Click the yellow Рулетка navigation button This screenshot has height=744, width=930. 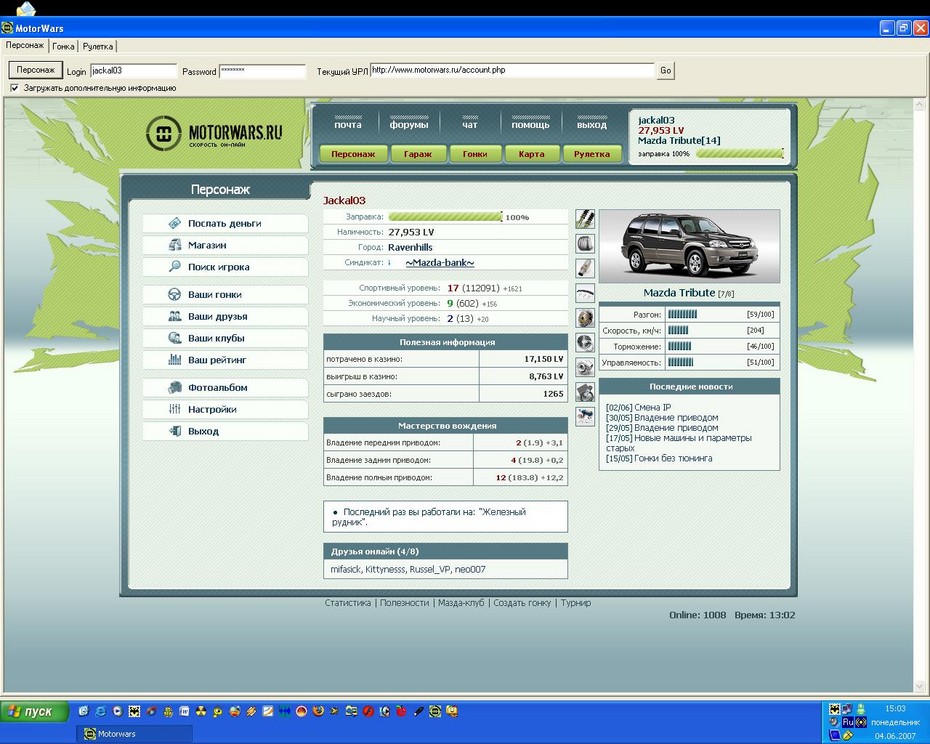(x=592, y=154)
